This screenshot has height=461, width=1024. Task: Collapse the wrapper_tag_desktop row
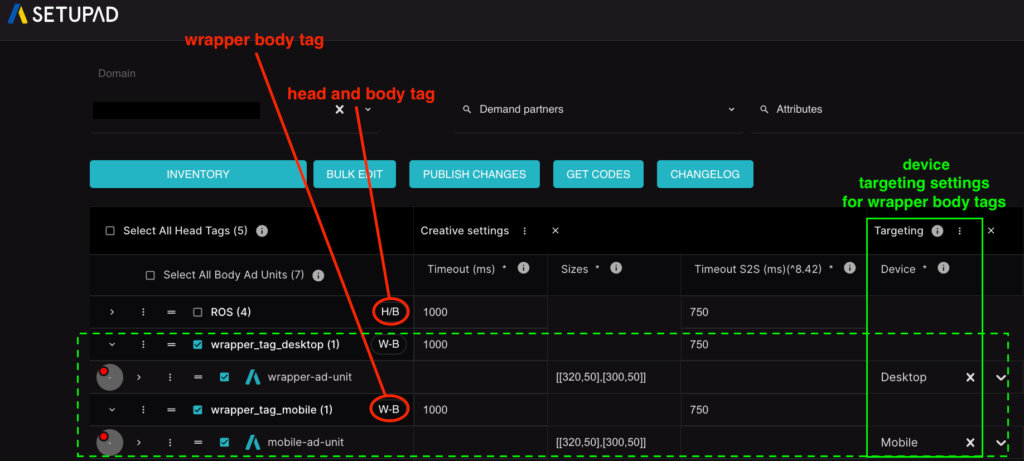coord(112,345)
